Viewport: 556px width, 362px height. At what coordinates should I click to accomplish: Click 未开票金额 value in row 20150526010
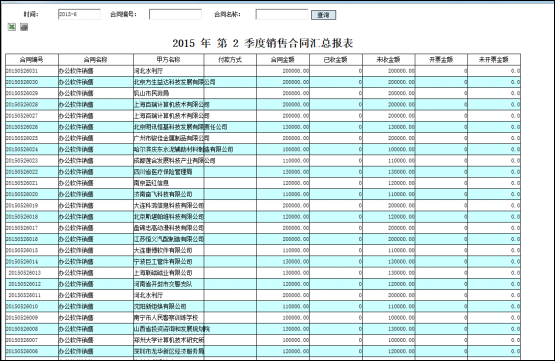tap(516, 306)
